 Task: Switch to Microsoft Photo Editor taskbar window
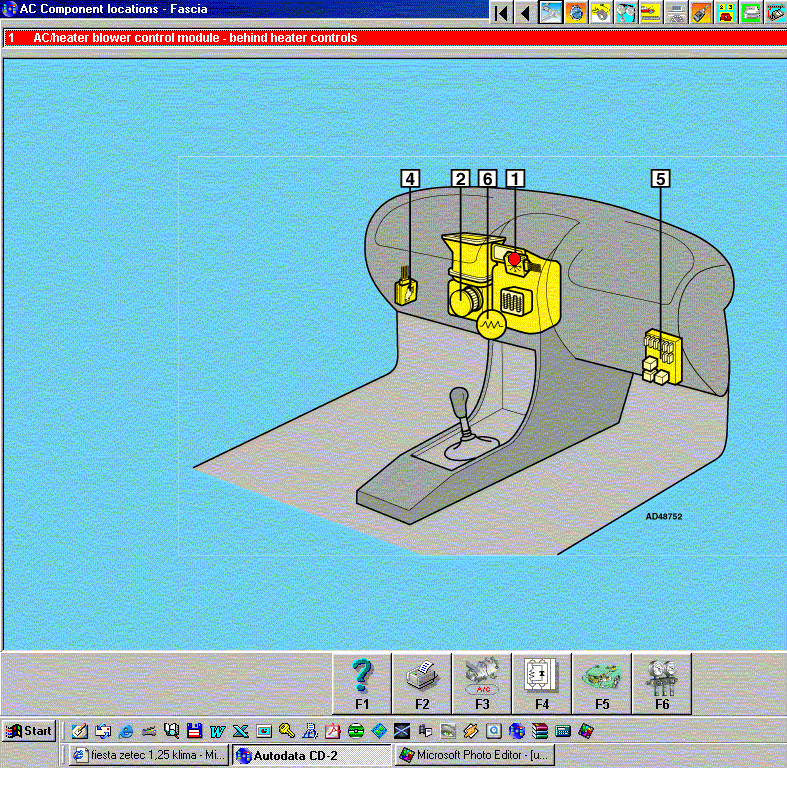pos(474,756)
